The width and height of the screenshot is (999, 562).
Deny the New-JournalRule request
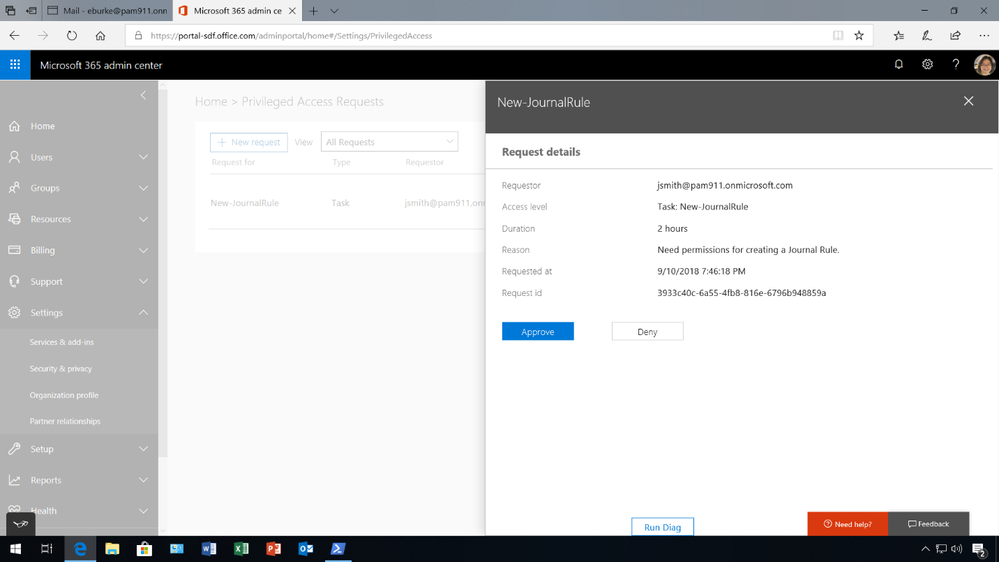click(x=647, y=331)
